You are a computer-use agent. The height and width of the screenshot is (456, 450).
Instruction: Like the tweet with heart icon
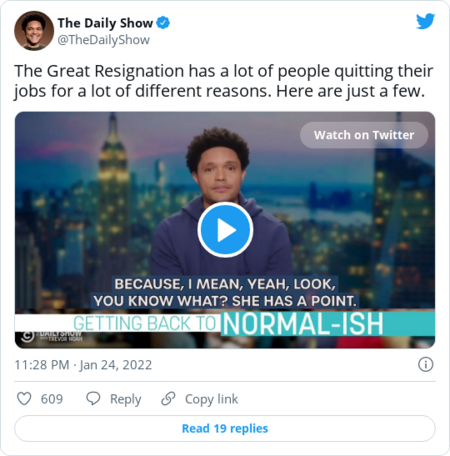pyautogui.click(x=24, y=399)
